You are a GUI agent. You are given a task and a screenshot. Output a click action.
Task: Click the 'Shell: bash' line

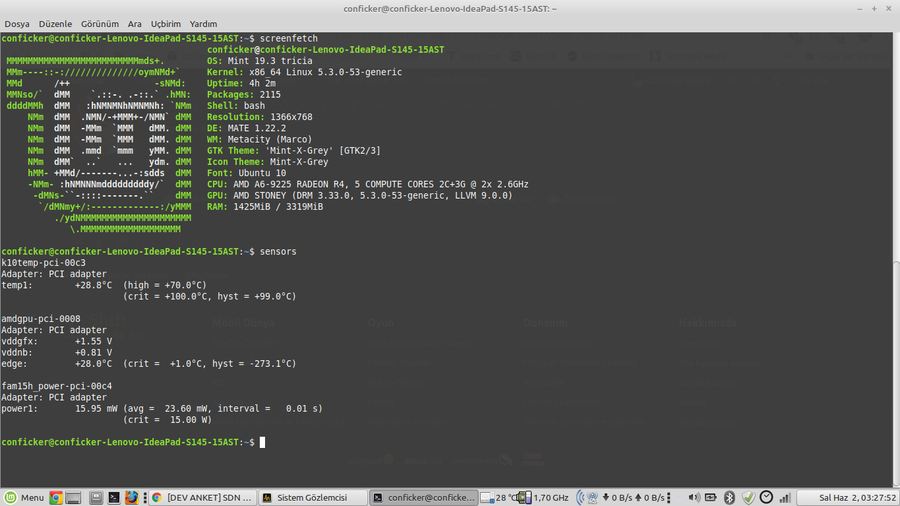coord(236,106)
